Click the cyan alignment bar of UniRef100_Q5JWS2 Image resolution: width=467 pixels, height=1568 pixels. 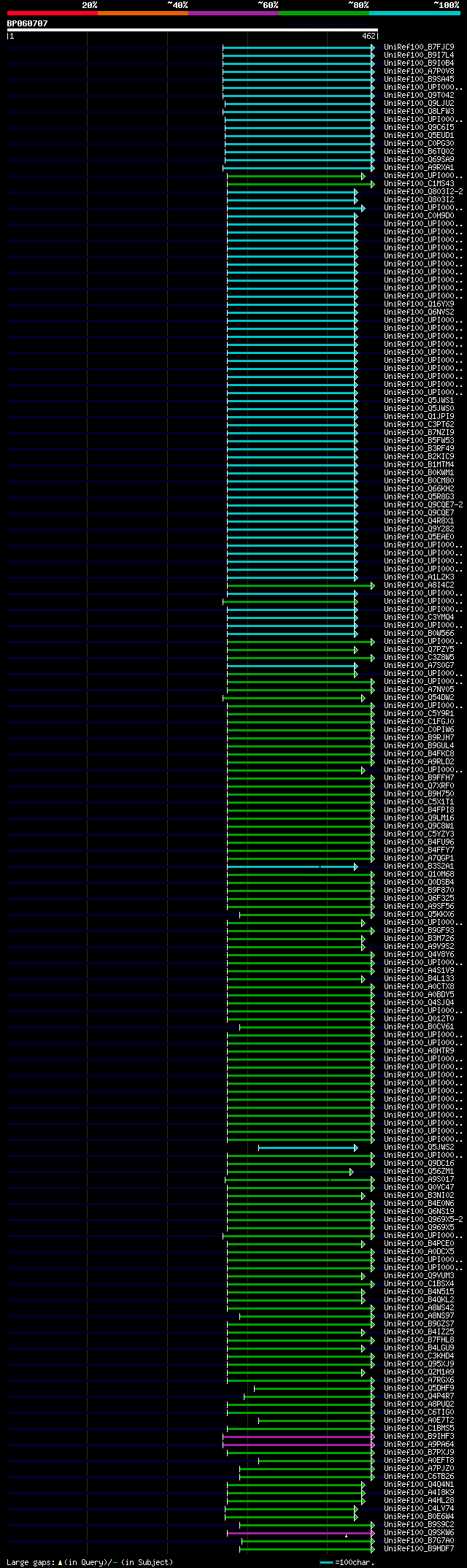click(308, 1148)
